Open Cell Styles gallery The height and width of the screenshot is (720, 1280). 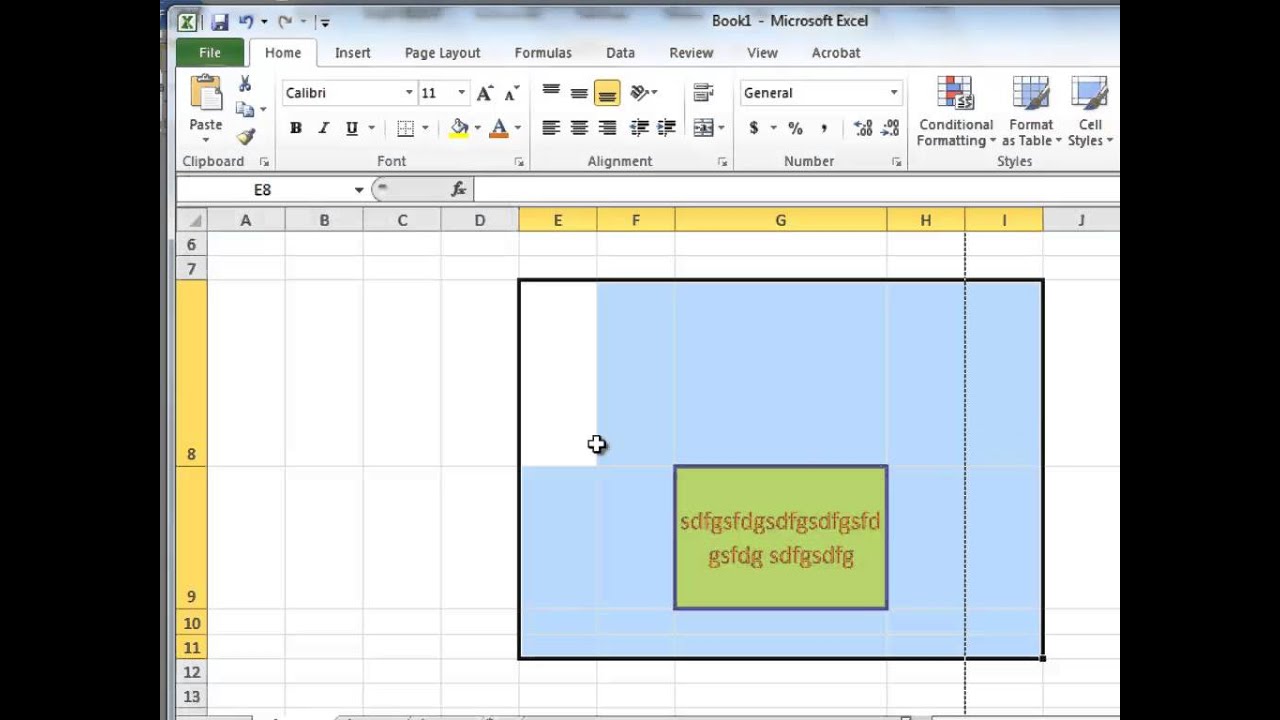pyautogui.click(x=1090, y=112)
